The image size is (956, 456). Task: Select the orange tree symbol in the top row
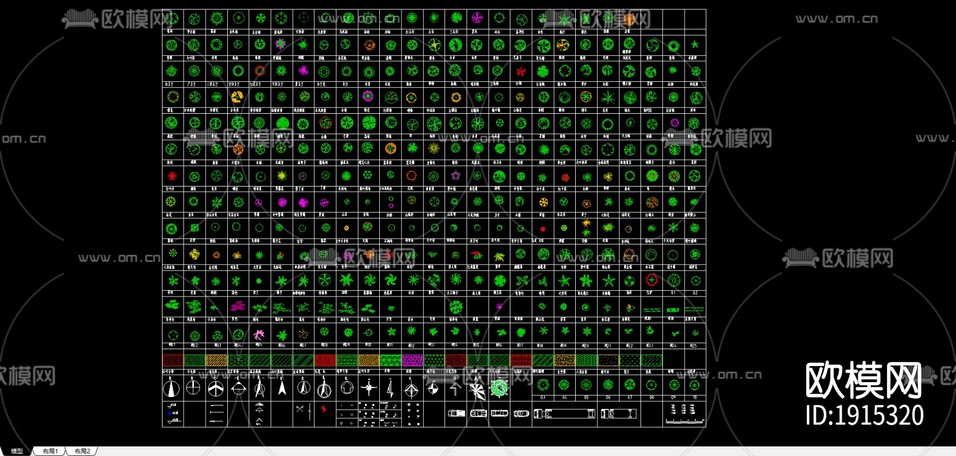[629, 20]
